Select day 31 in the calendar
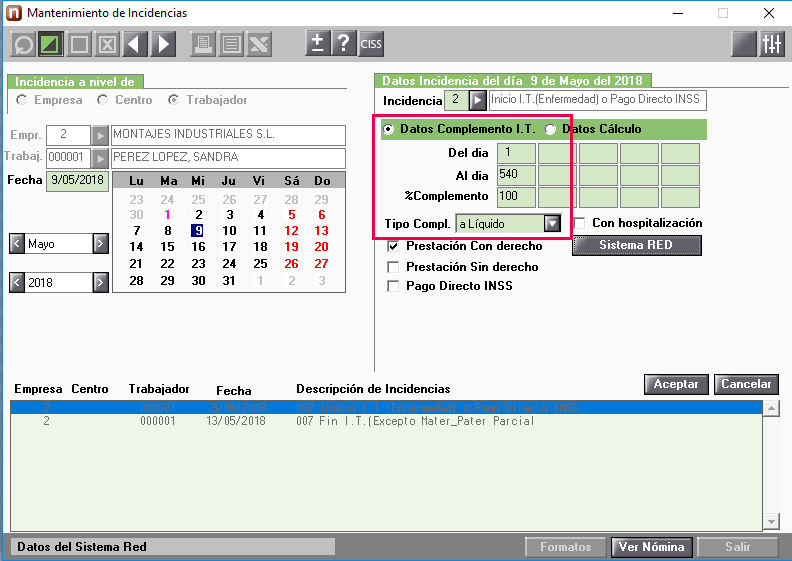 229,280
